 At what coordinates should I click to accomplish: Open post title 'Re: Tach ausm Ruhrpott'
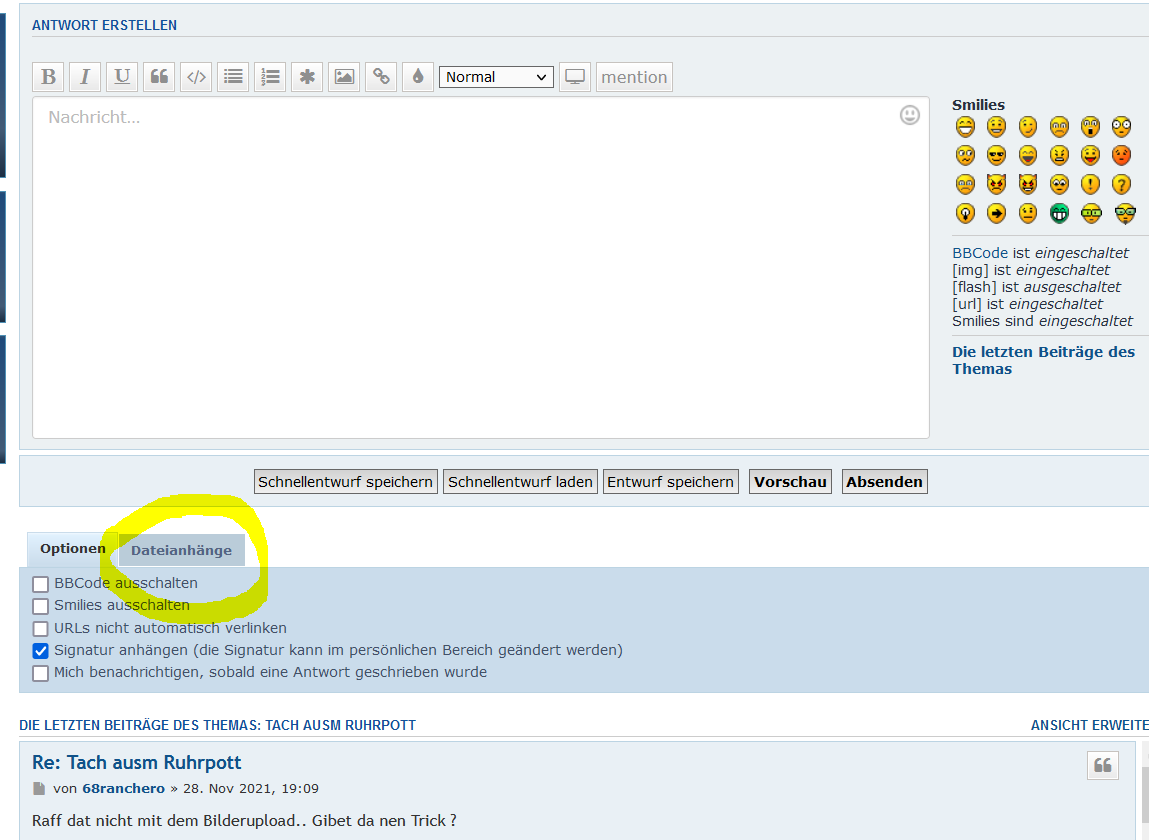point(136,763)
